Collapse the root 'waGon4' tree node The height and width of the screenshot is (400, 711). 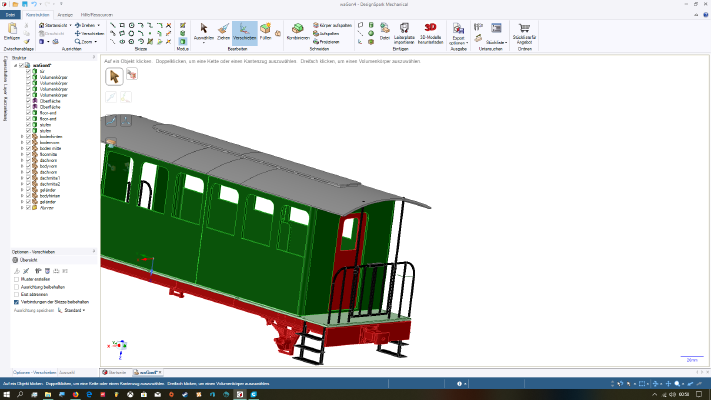click(x=15, y=65)
